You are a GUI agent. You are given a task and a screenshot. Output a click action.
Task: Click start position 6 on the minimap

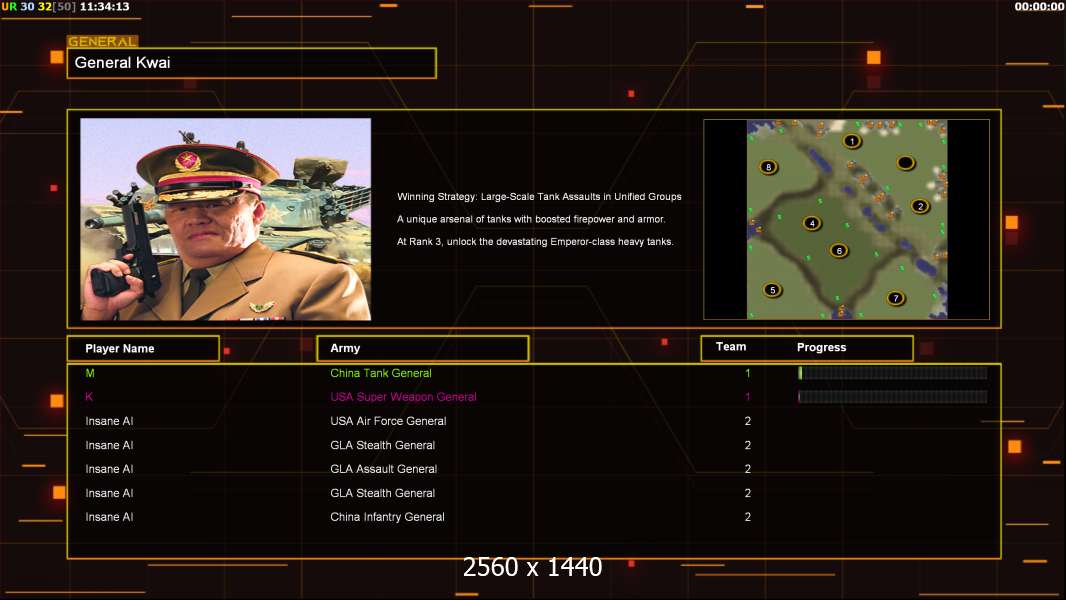[839, 251]
